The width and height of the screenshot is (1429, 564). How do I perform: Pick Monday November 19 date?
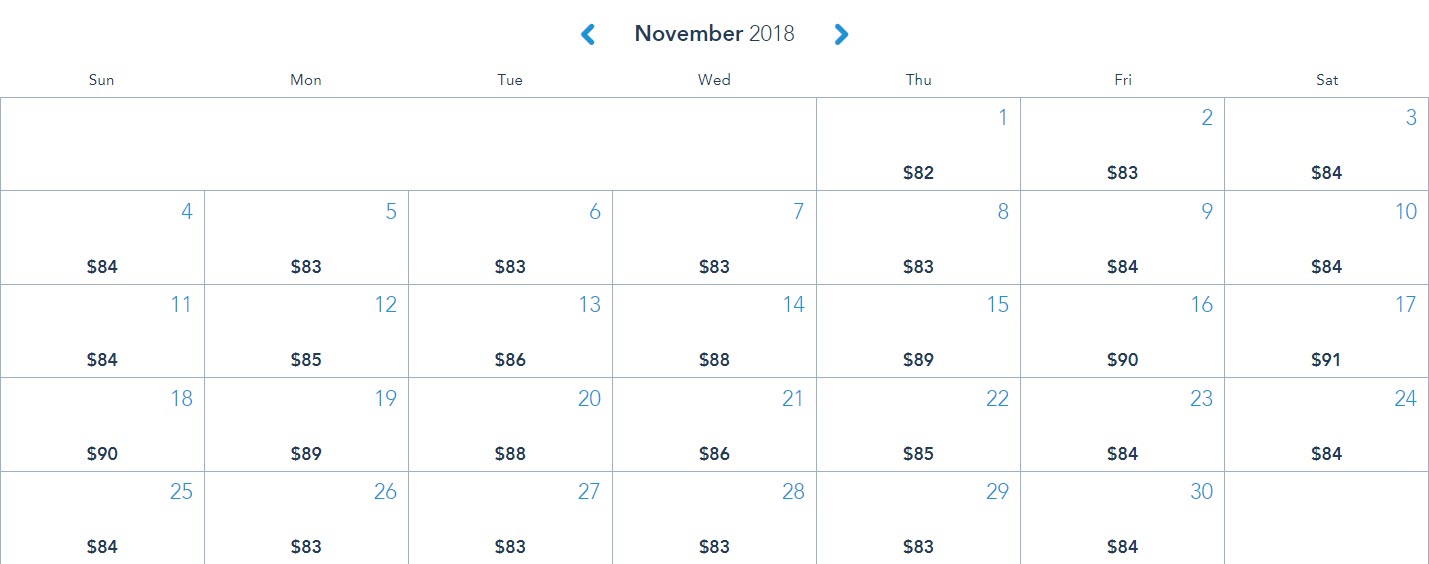[x=307, y=425]
